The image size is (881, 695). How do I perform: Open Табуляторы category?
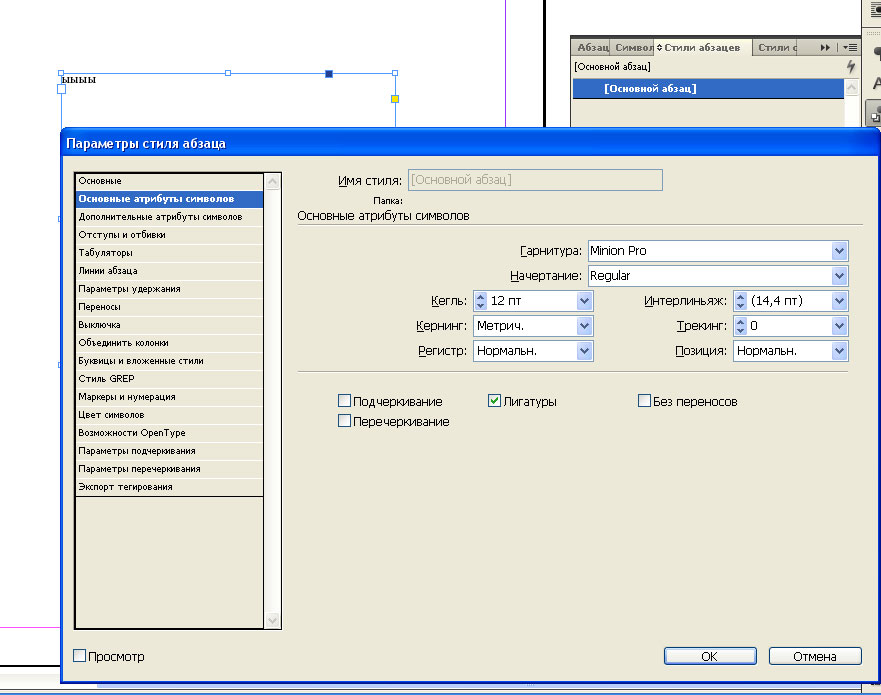[x=169, y=253]
